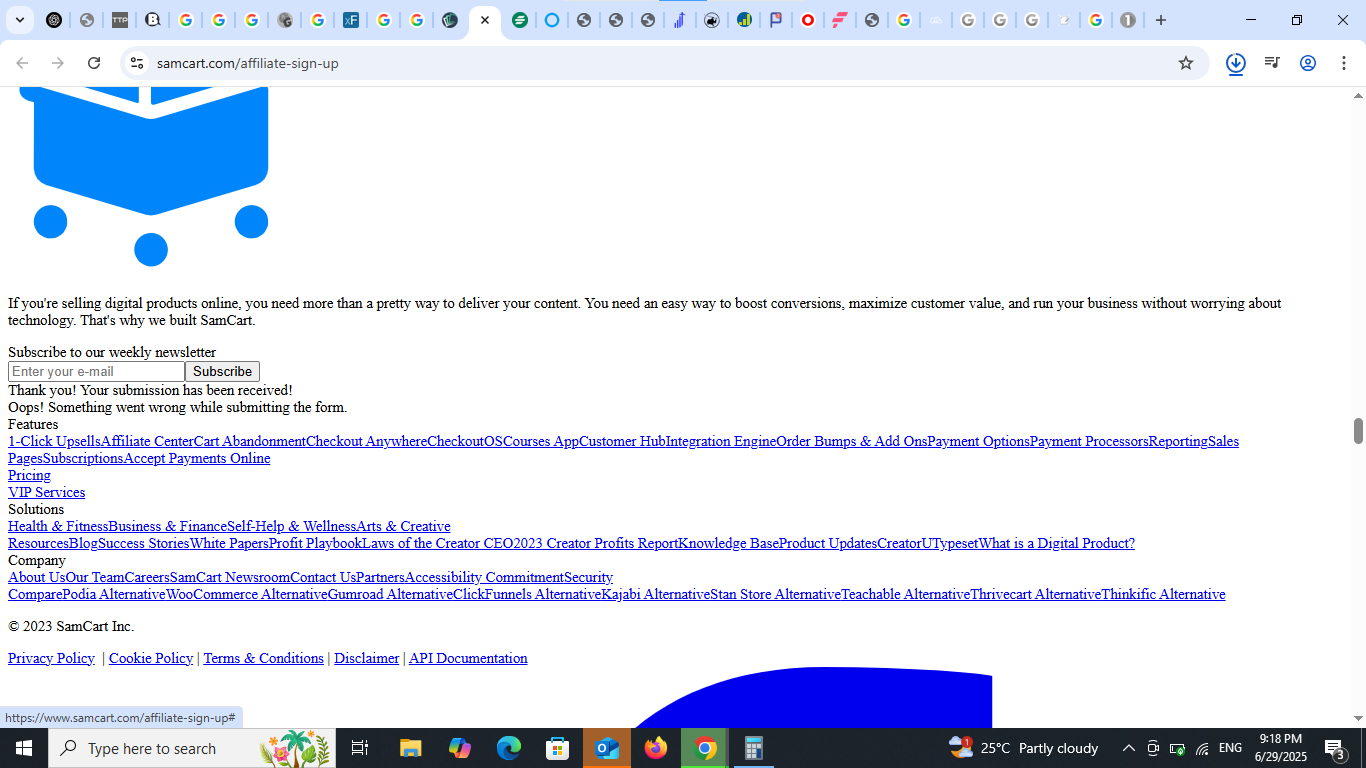Switch to the tab with red circle favicon
This screenshot has height=768, width=1366.
808,20
